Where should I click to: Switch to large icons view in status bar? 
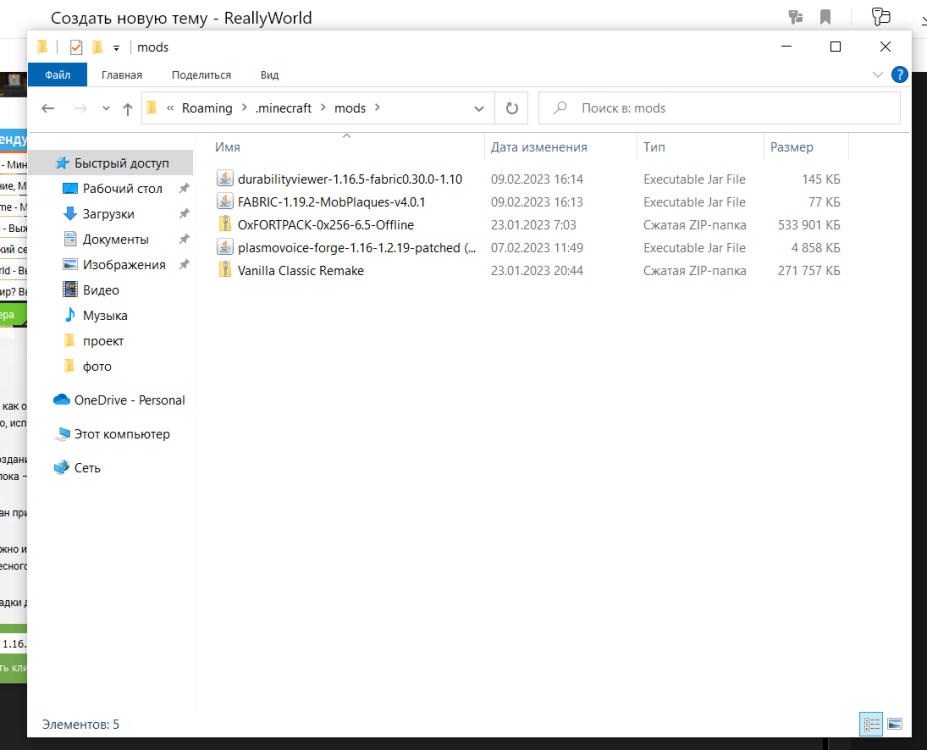(x=895, y=724)
